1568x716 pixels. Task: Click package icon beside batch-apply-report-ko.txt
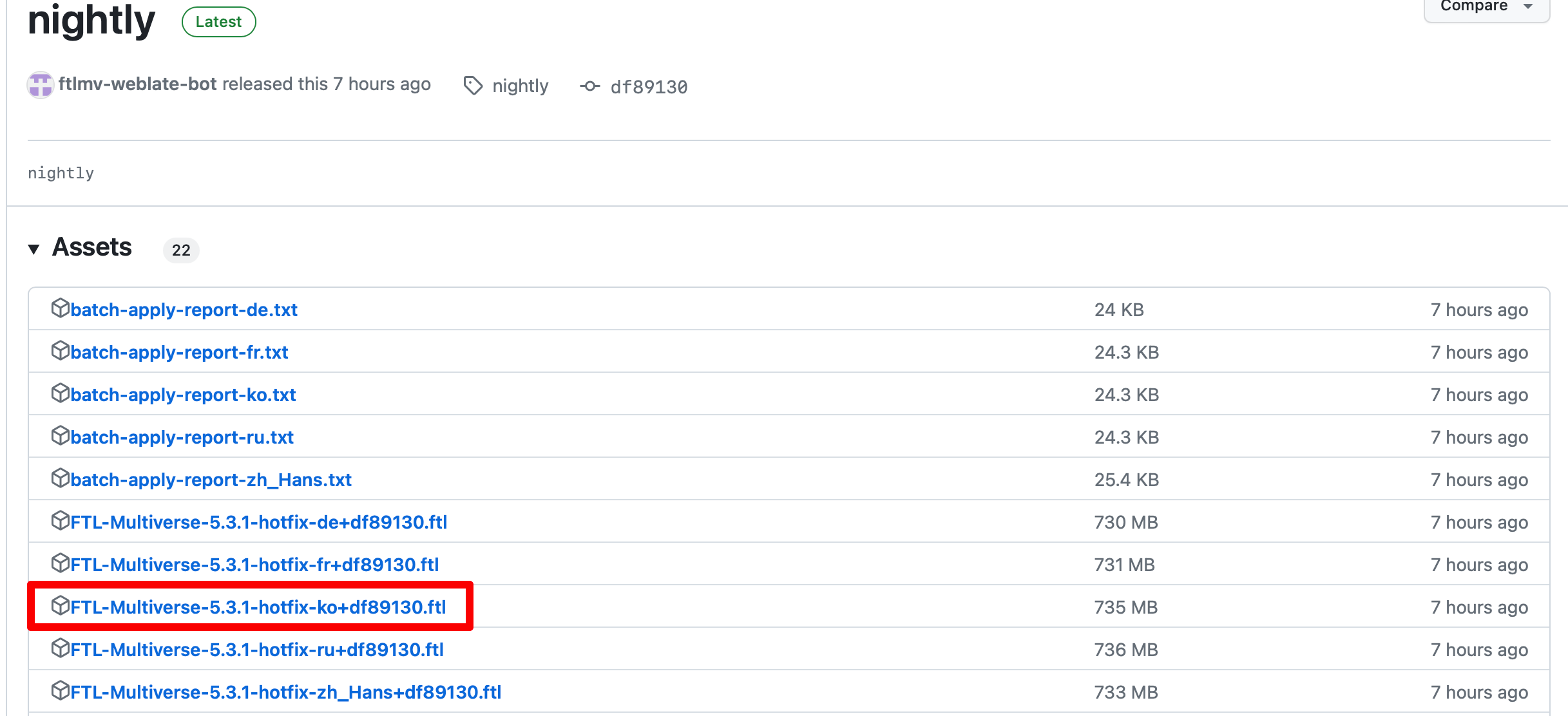point(60,393)
